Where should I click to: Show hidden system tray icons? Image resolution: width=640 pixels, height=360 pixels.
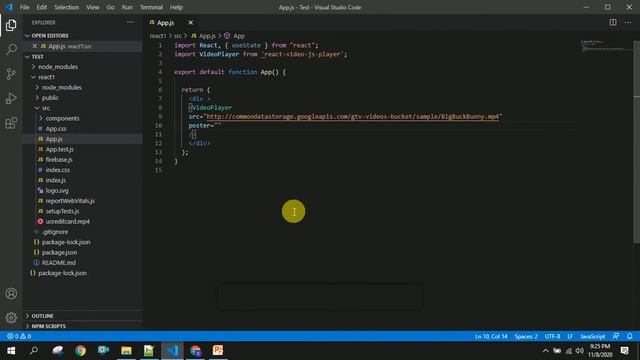tap(546, 351)
